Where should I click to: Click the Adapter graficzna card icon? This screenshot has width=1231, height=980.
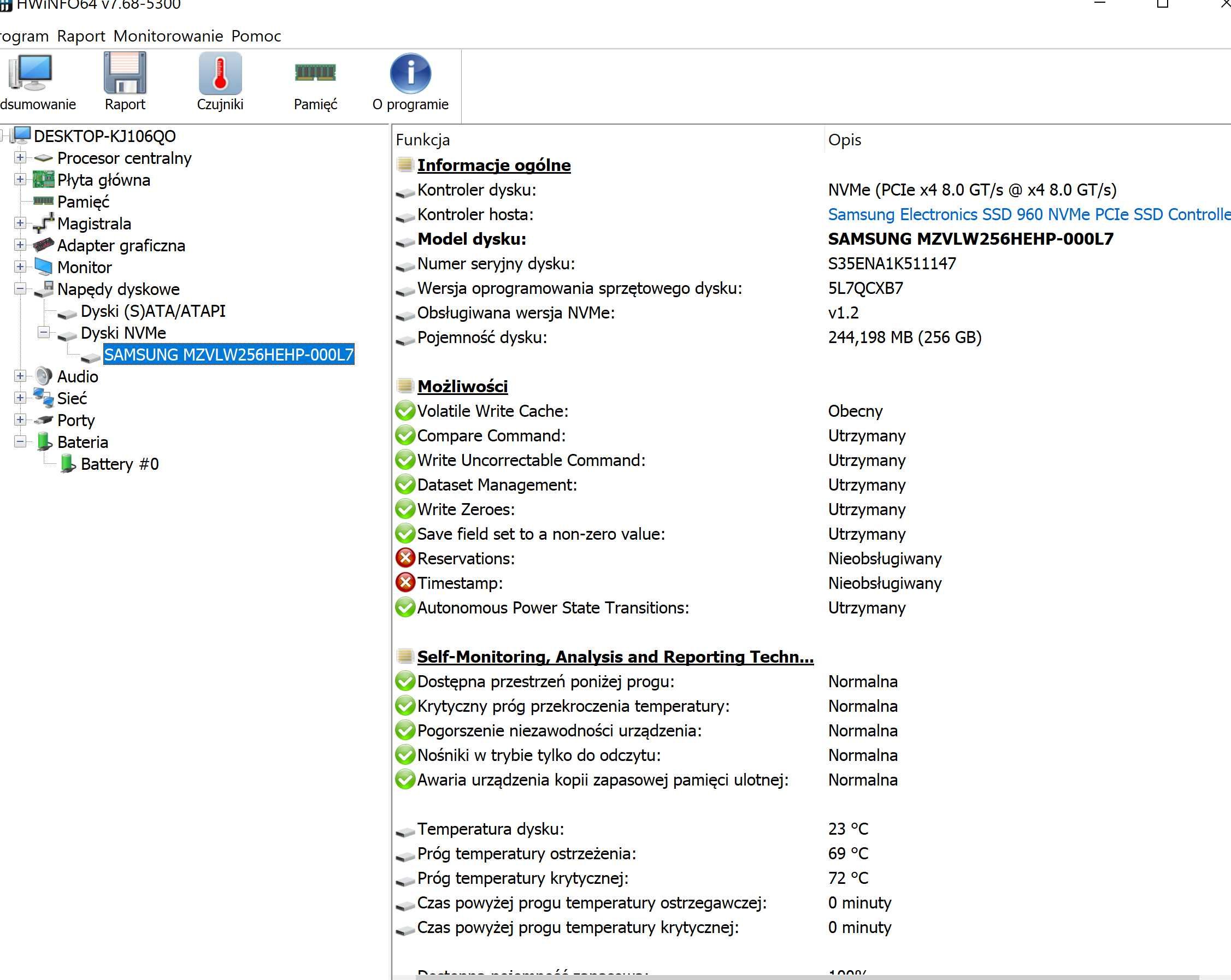pyautogui.click(x=43, y=245)
